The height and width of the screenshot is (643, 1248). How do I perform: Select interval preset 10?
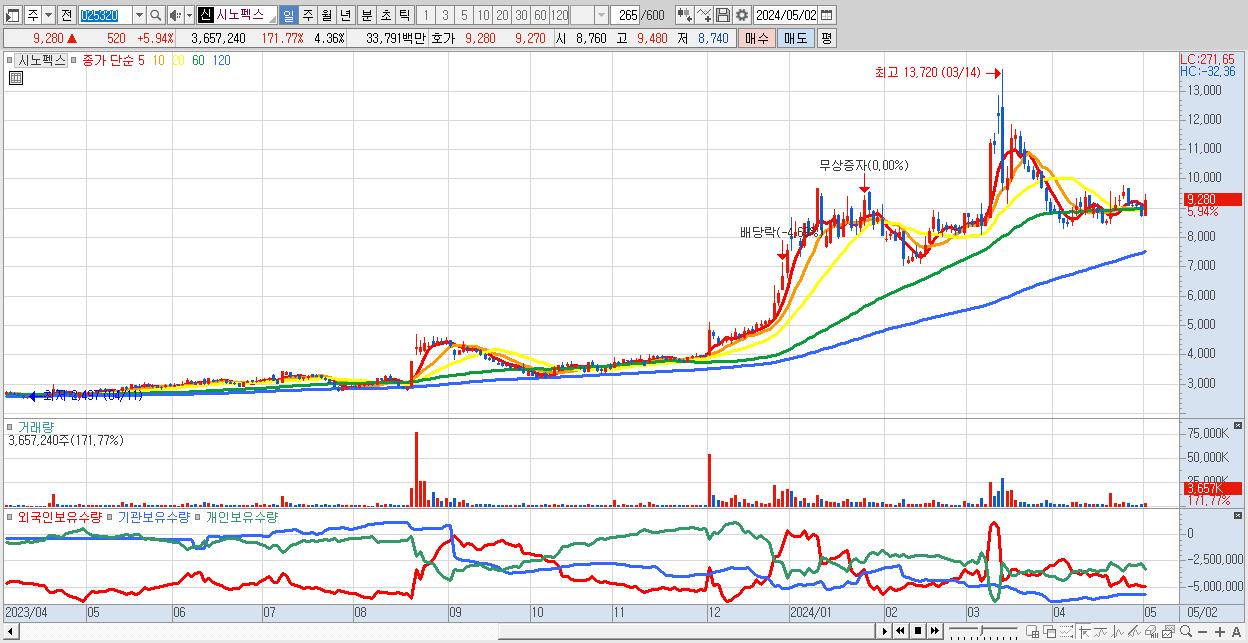coord(483,15)
